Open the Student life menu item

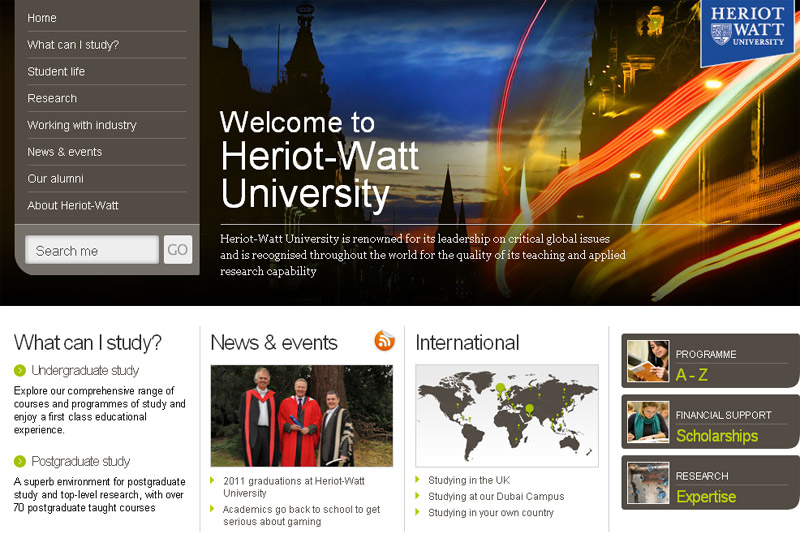(x=56, y=72)
